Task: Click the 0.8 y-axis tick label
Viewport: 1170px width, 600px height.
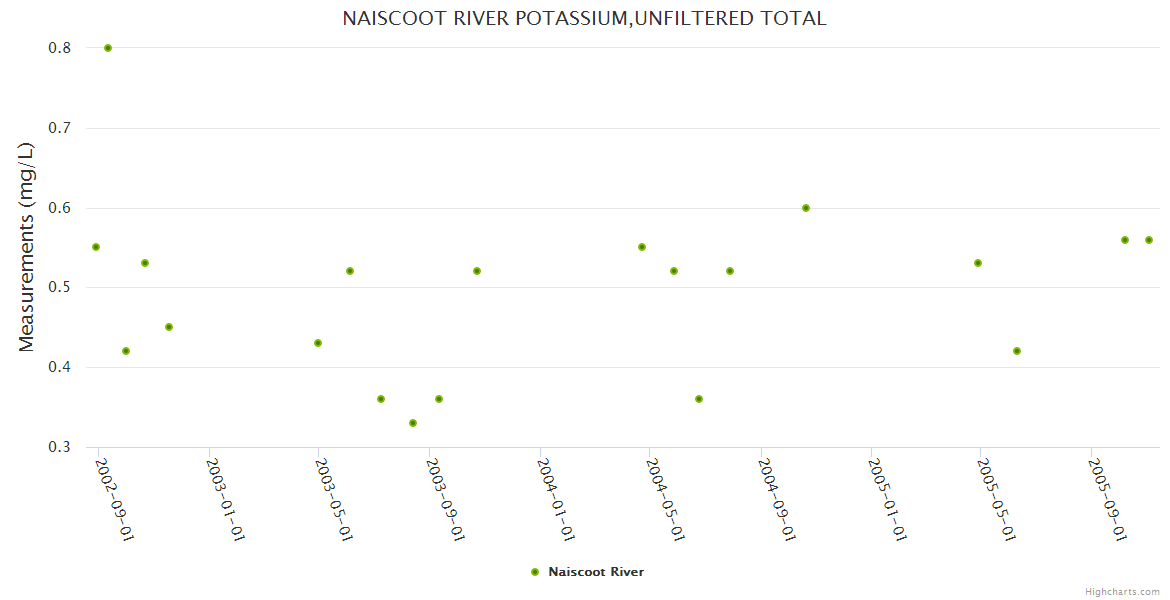Action: coord(59,48)
